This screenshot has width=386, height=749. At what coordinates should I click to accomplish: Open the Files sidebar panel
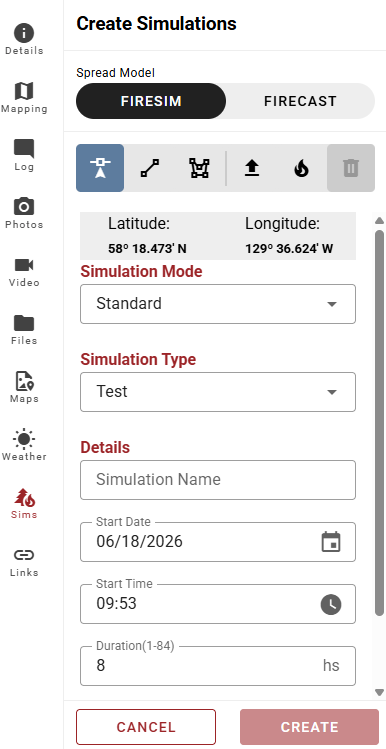click(24, 330)
